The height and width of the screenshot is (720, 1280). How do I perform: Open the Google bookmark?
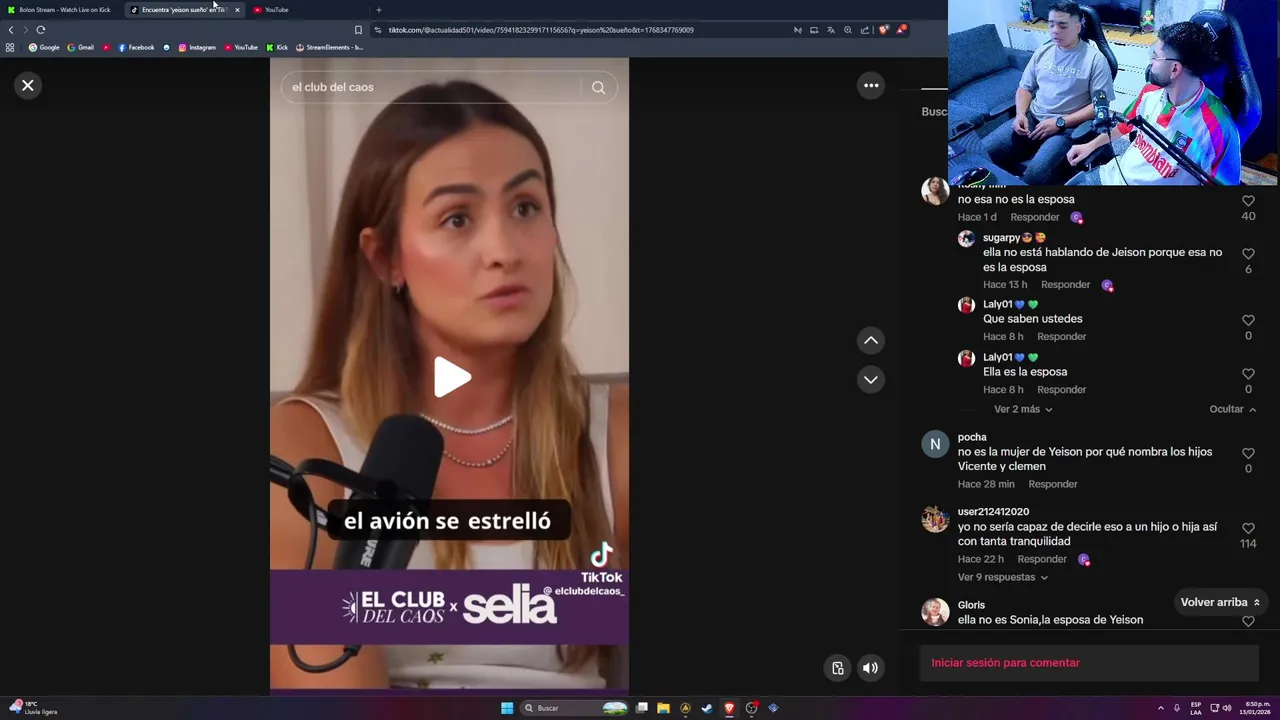[44, 47]
